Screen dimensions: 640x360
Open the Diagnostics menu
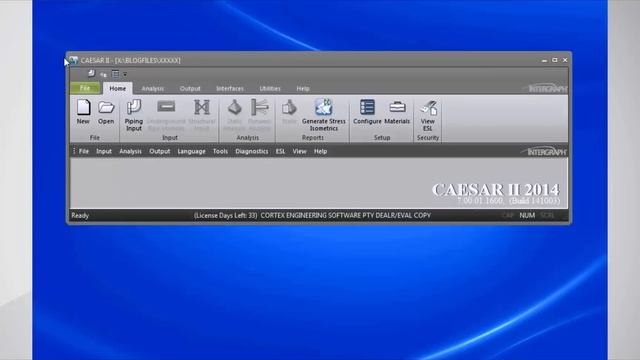click(x=251, y=151)
